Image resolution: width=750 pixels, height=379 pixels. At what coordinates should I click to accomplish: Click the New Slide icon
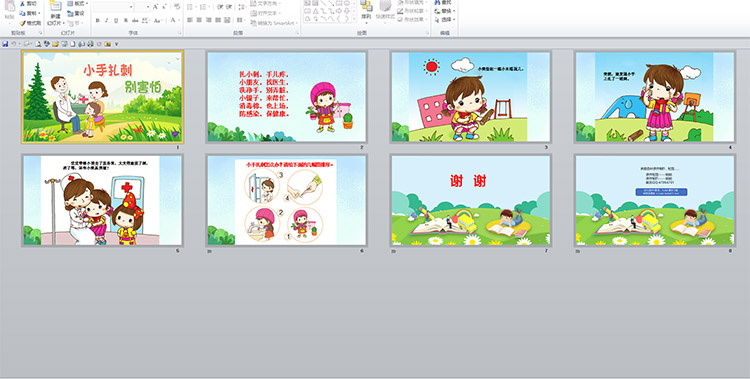(x=55, y=6)
